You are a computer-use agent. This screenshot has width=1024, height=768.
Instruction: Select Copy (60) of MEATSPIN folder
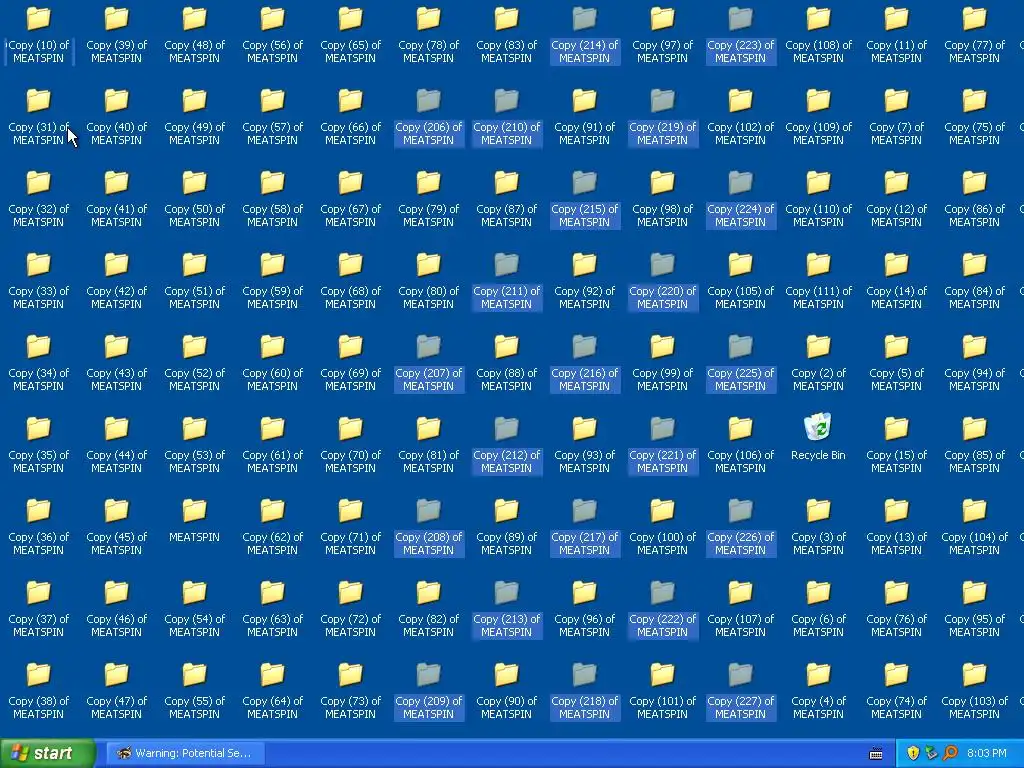point(272,362)
